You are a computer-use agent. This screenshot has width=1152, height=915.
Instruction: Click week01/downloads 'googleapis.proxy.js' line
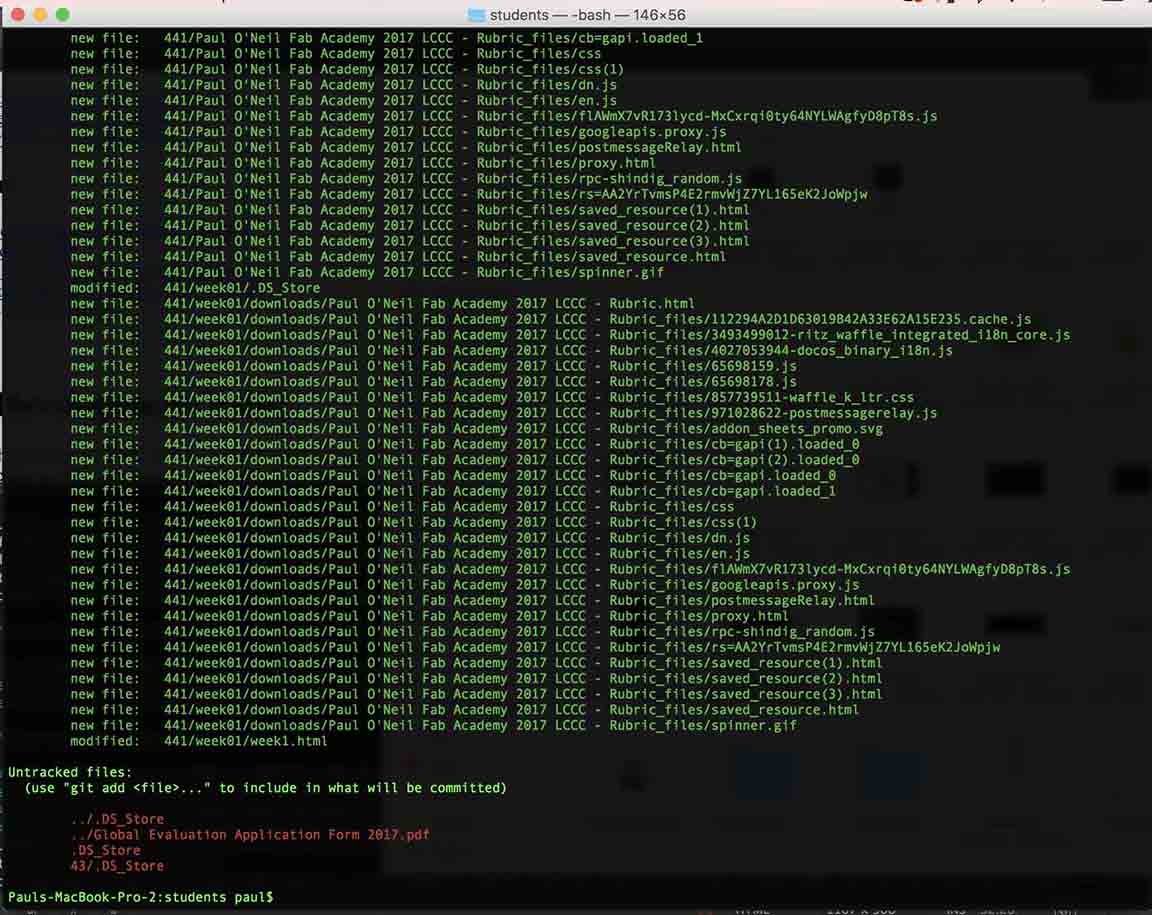point(464,585)
